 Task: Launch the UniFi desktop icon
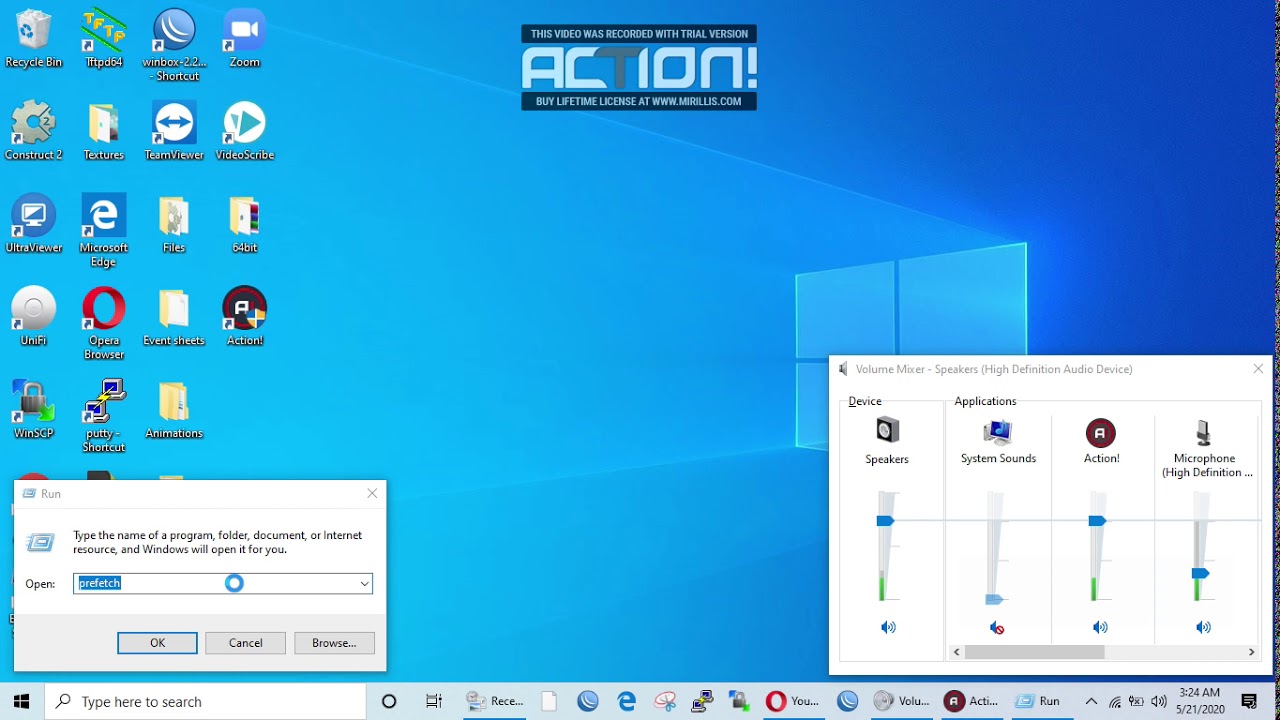coord(33,317)
